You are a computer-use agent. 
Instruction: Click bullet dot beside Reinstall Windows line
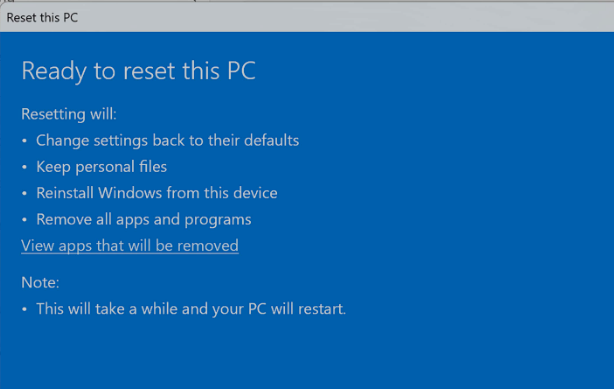[24, 193]
